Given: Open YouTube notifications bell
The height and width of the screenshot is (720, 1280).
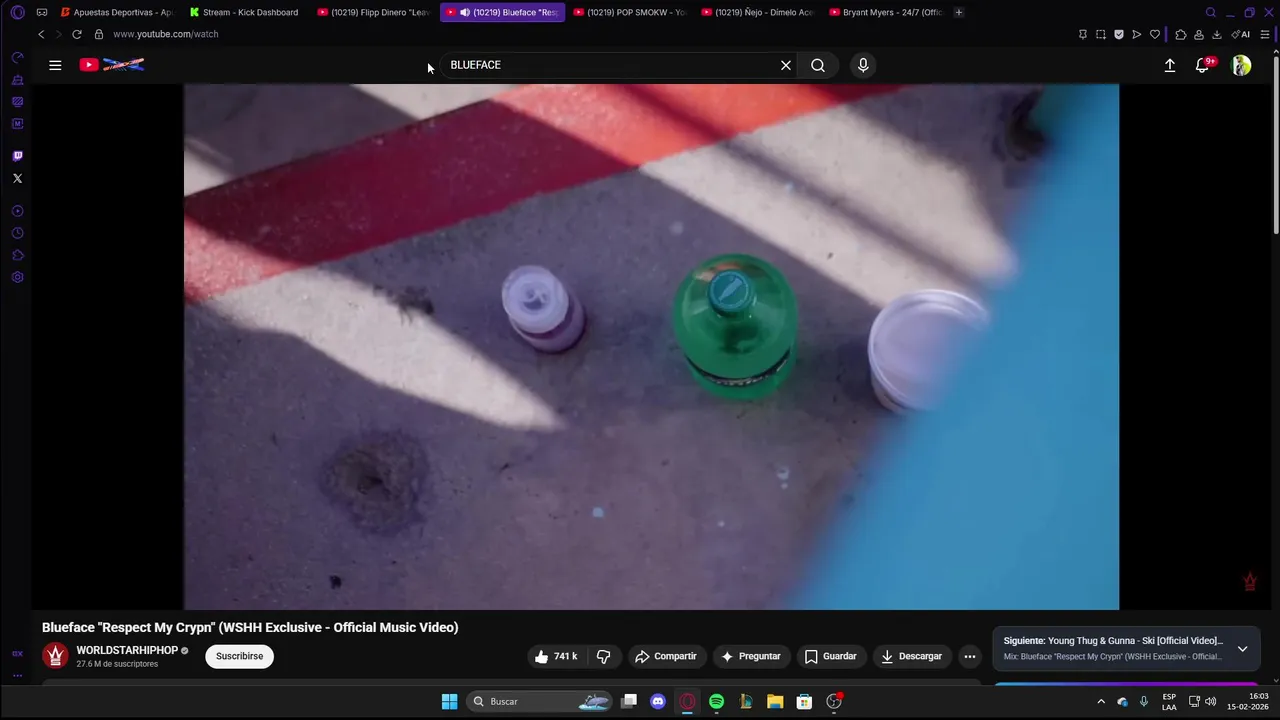Looking at the screenshot, I should point(1202,65).
